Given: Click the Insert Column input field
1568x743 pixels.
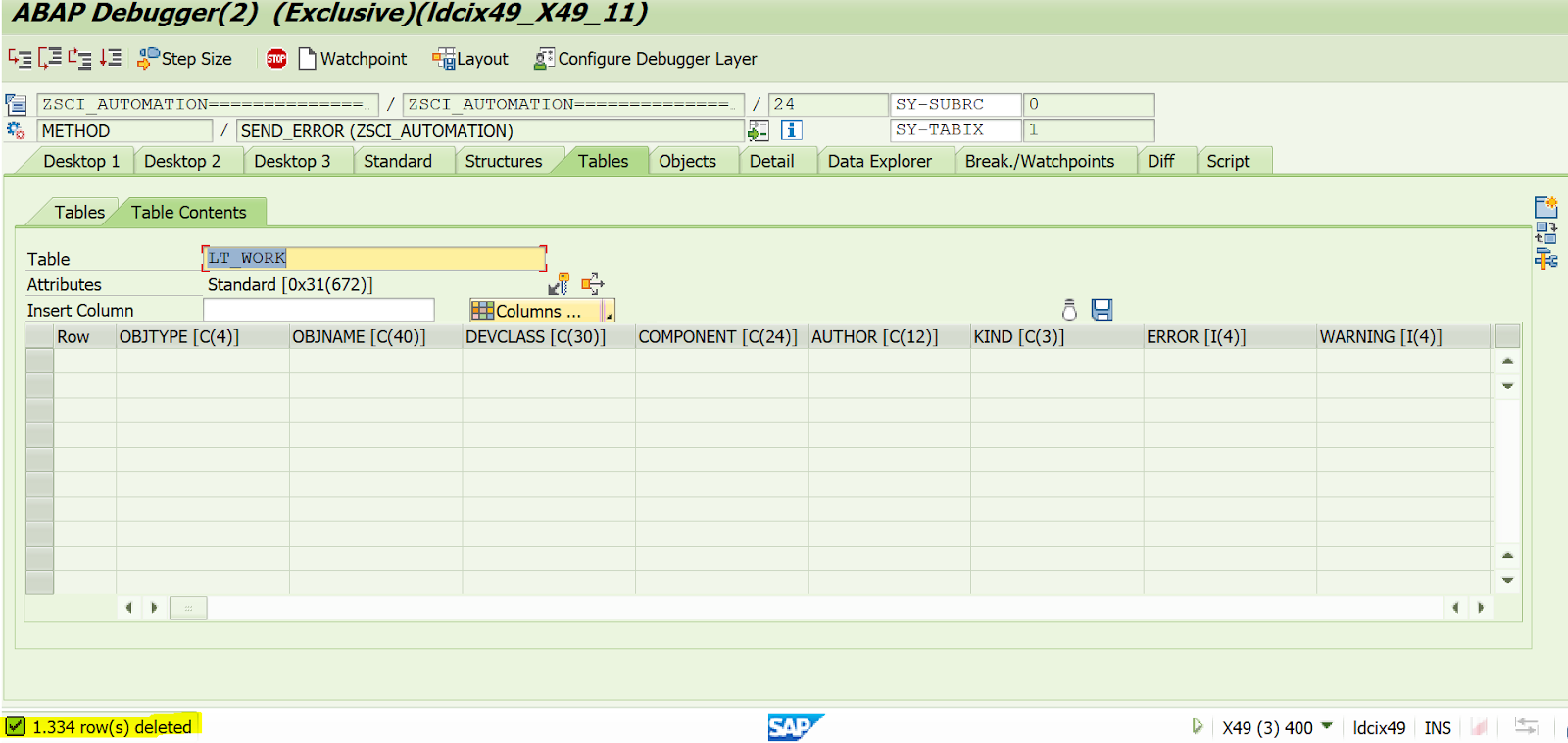Looking at the screenshot, I should coord(318,310).
